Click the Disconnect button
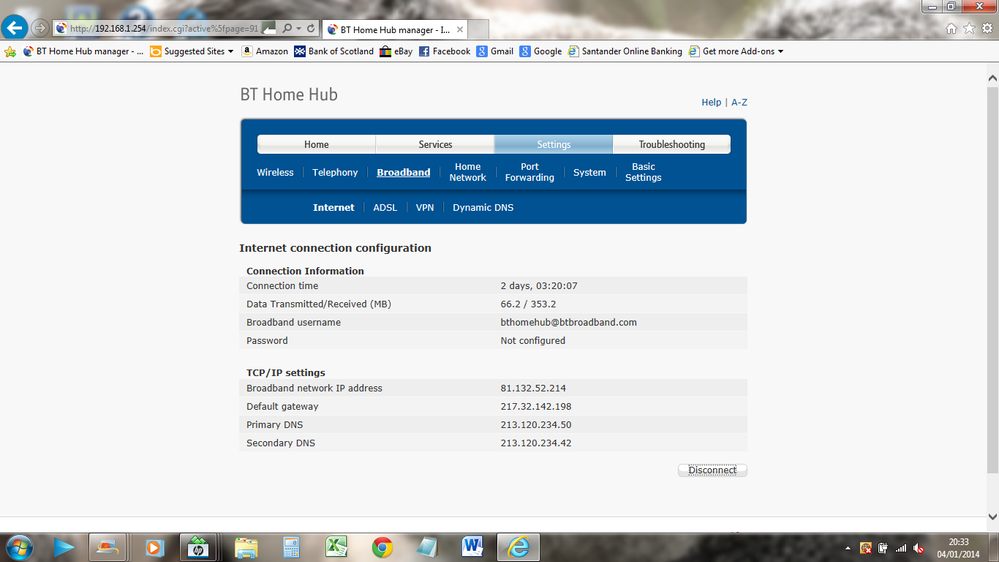This screenshot has width=999, height=562. pos(712,470)
